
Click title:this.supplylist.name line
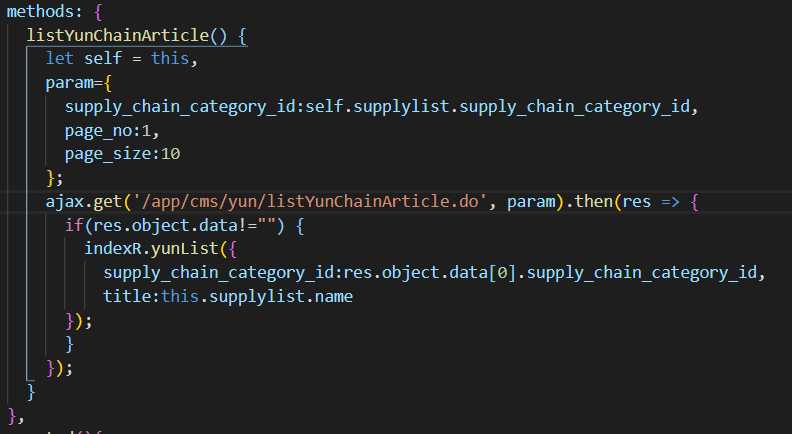click(x=228, y=297)
